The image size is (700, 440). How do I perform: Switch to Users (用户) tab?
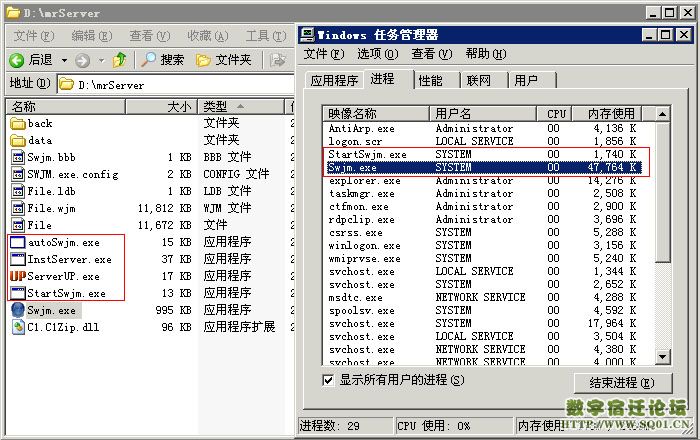tap(532, 80)
